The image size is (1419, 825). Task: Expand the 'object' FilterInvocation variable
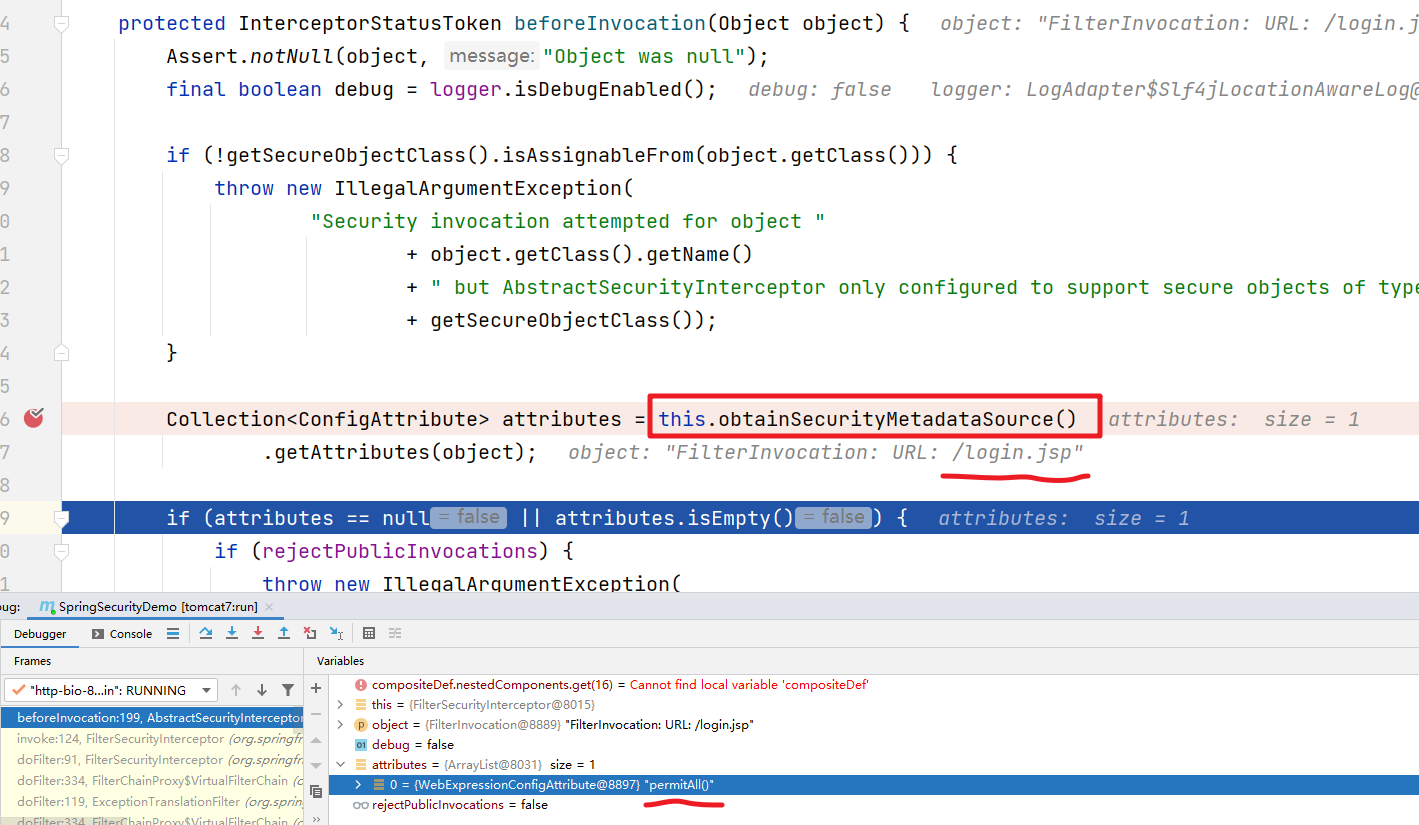(x=340, y=725)
